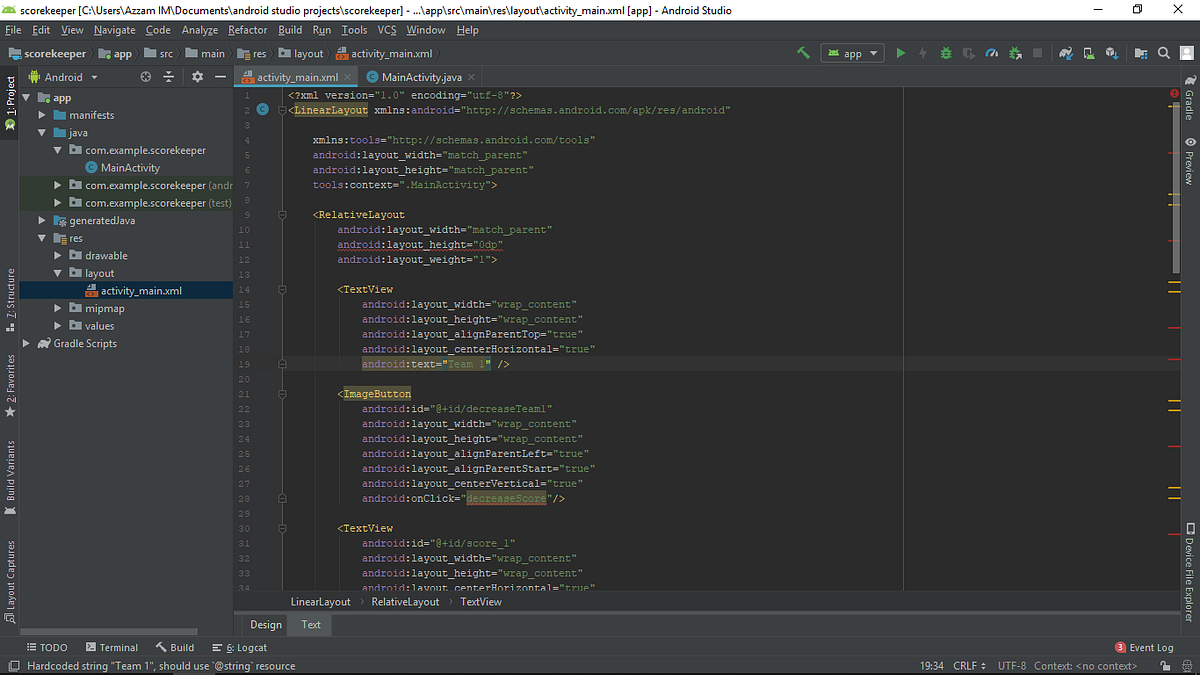This screenshot has height=675, width=1200.
Task: Sync project with Gradle files
Action: click(1063, 52)
